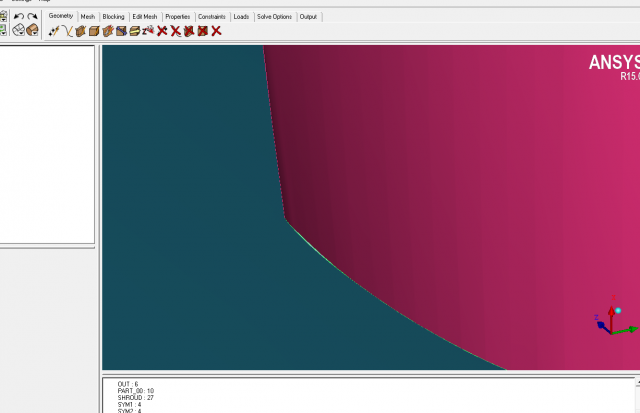Open the Create Body tool
Screen dimensions: 640x413
pos(94,31)
